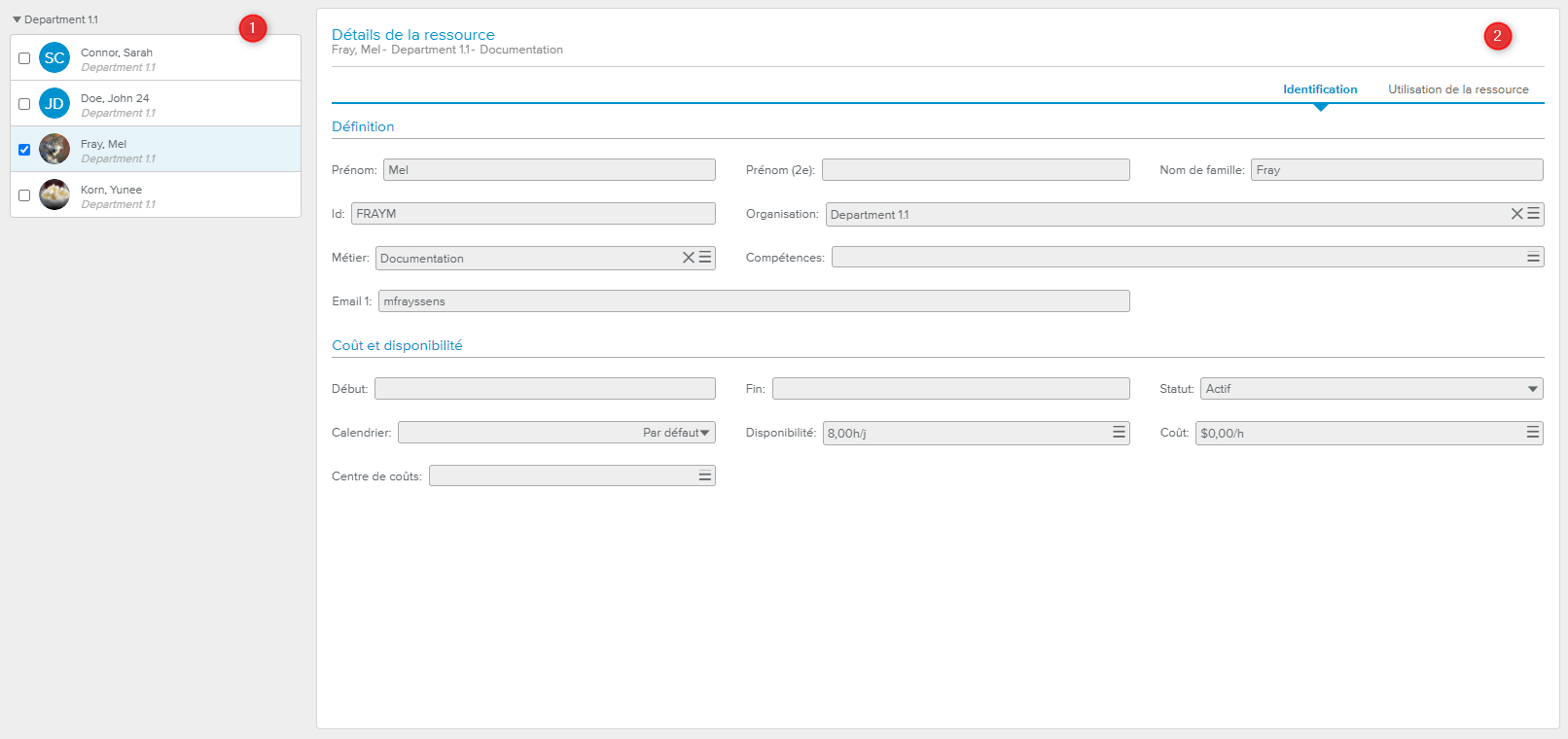This screenshot has height=739, width=1568.
Task: Open the Compétences list menu icon
Action: click(x=1533, y=258)
